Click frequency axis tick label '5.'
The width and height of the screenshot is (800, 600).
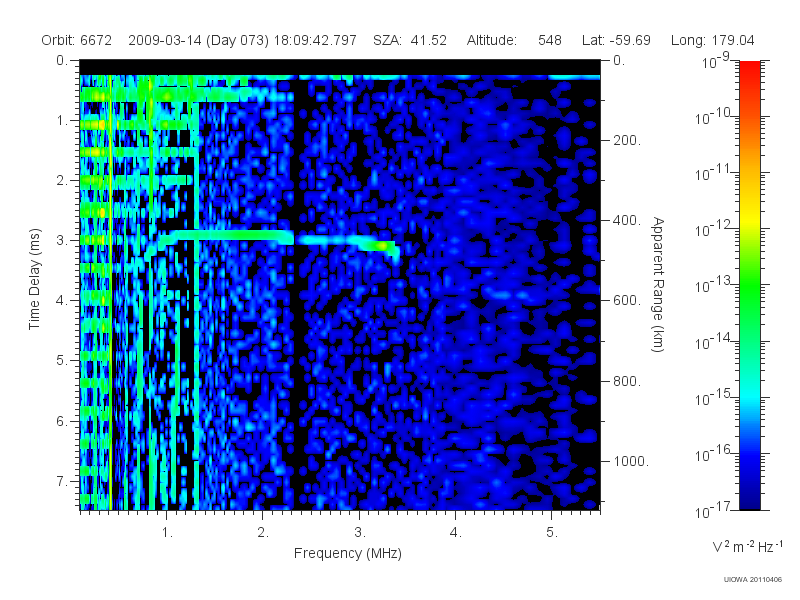coord(552,533)
